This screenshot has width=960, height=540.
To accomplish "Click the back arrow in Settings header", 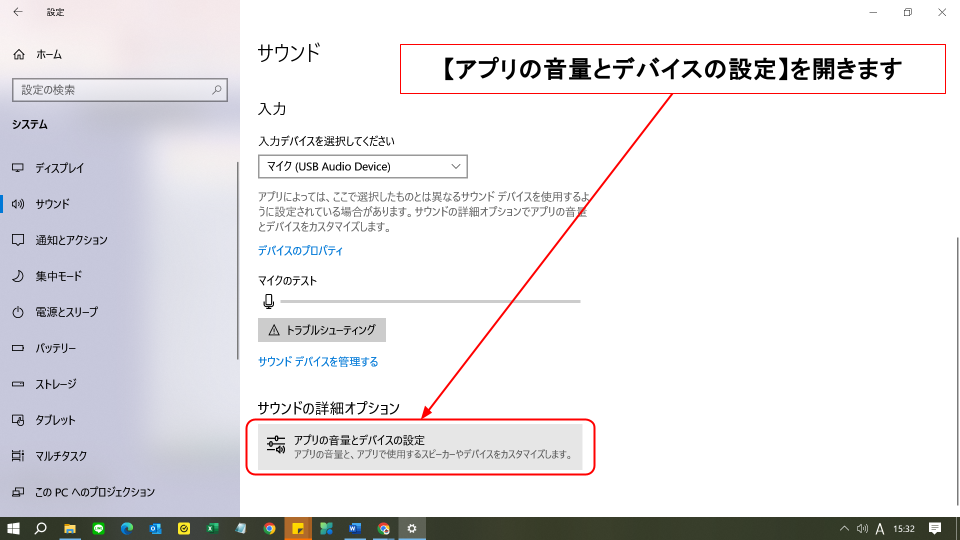I will (18, 12).
